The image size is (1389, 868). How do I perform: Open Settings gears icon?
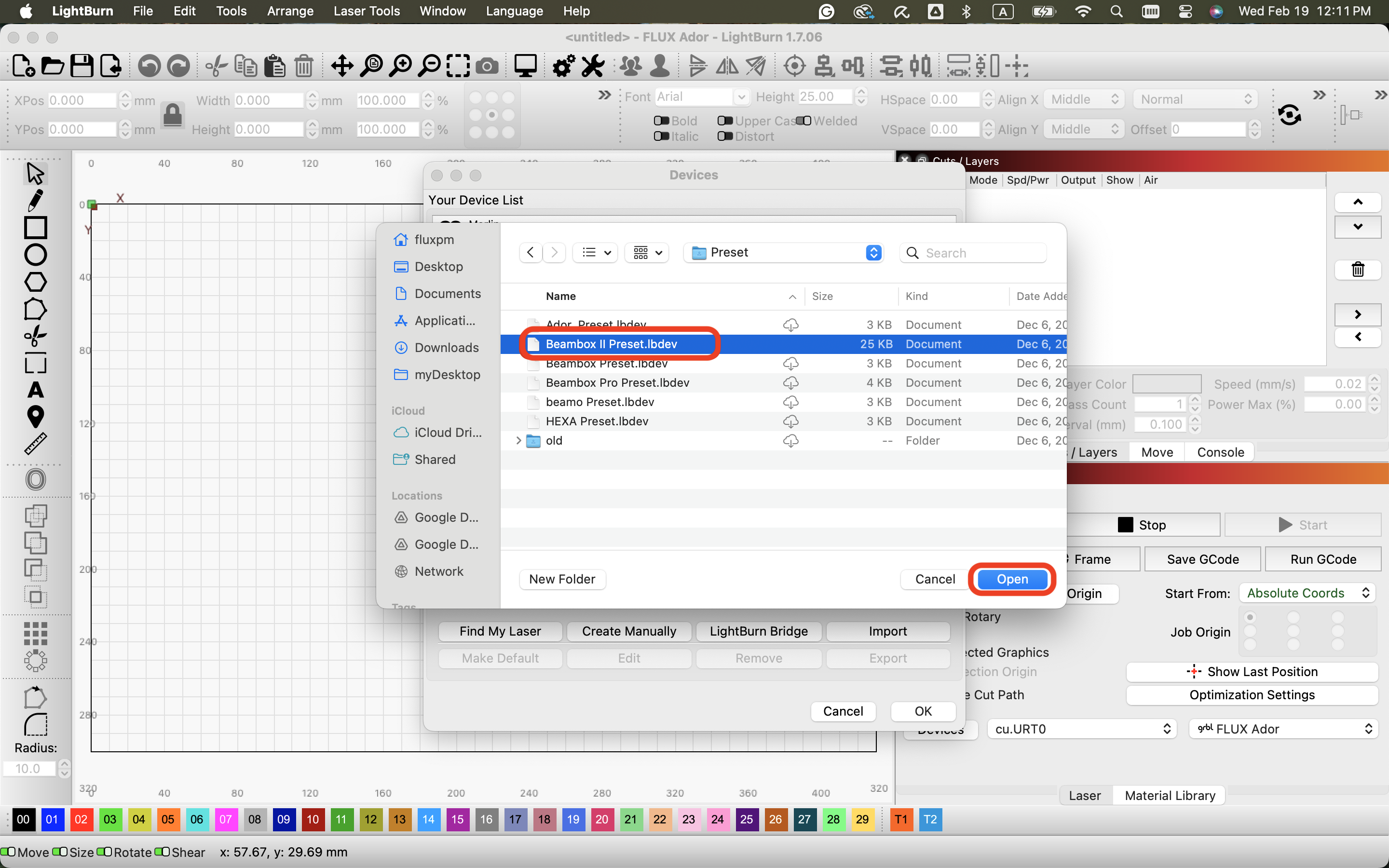coord(564,66)
